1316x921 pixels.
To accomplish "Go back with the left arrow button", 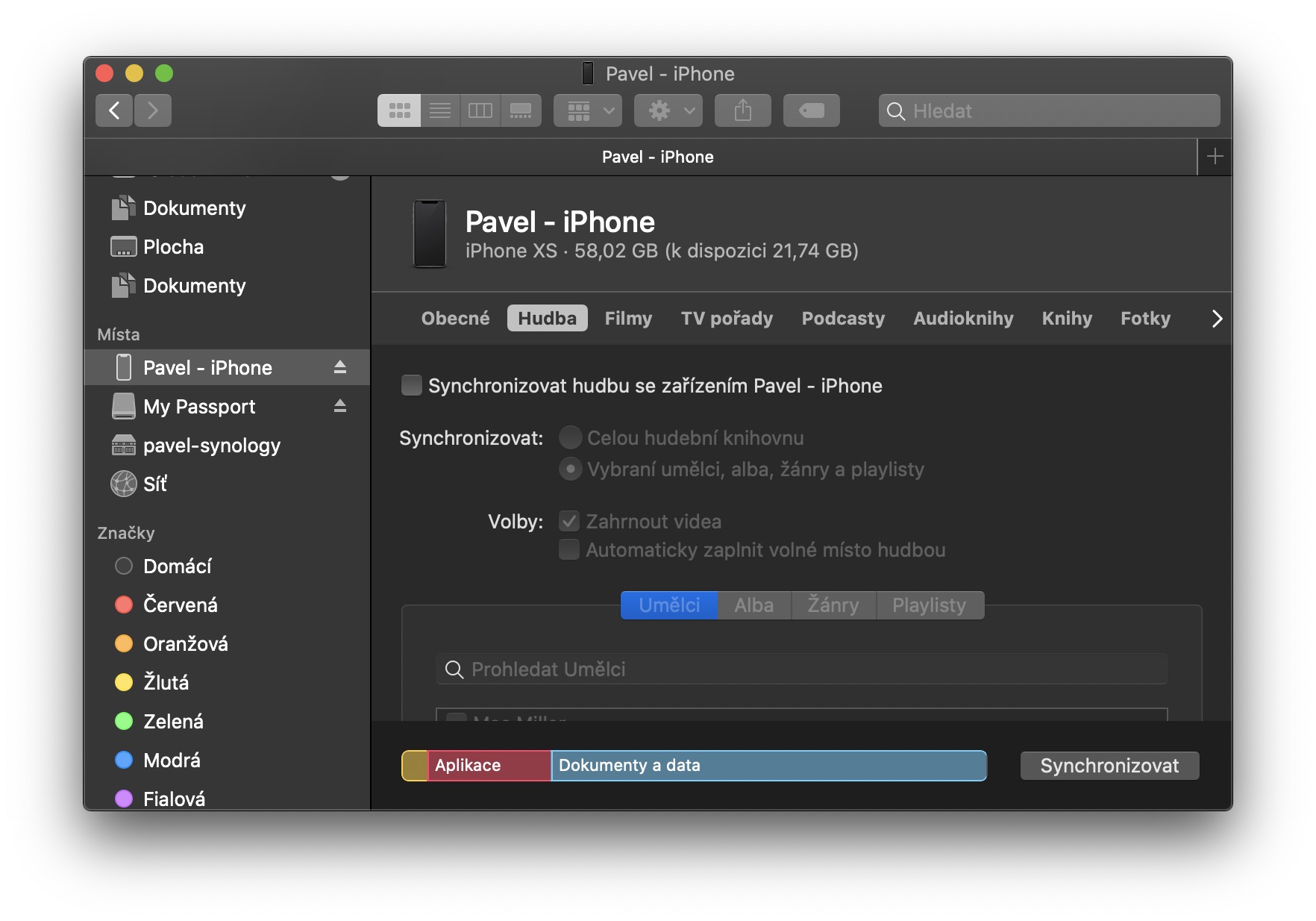I will click(x=114, y=110).
